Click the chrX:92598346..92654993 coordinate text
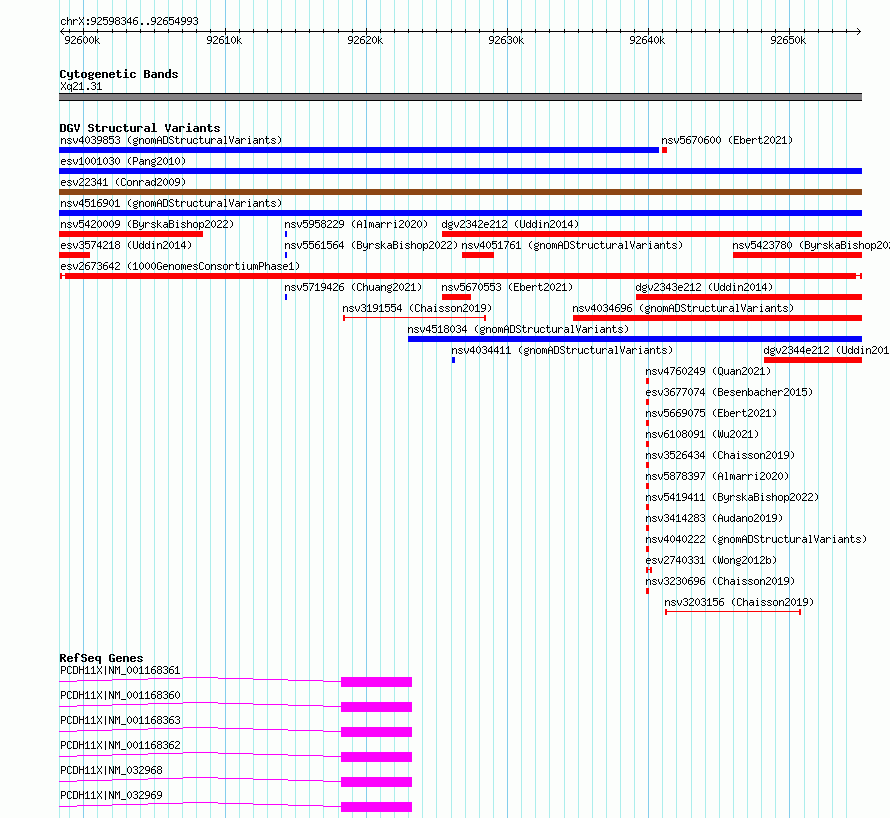The width and height of the screenshot is (890, 818). [129, 22]
